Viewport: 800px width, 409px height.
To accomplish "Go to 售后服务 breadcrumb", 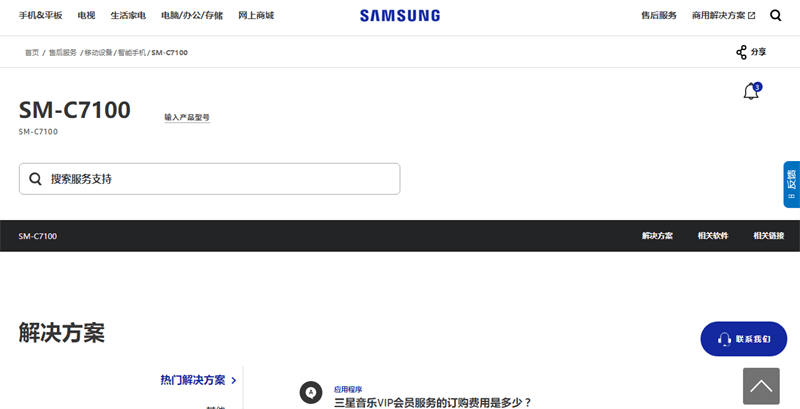I will click(x=63, y=53).
